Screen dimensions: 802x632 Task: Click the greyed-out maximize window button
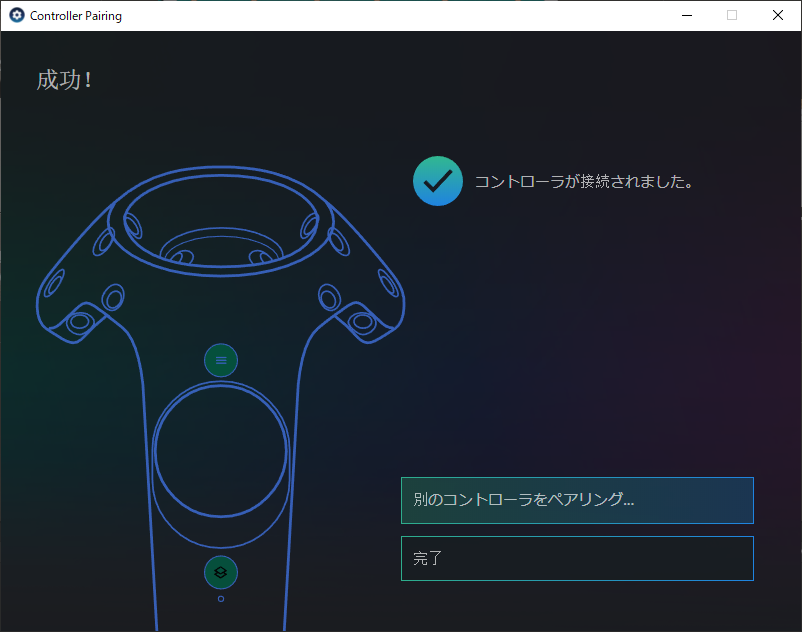click(x=732, y=15)
